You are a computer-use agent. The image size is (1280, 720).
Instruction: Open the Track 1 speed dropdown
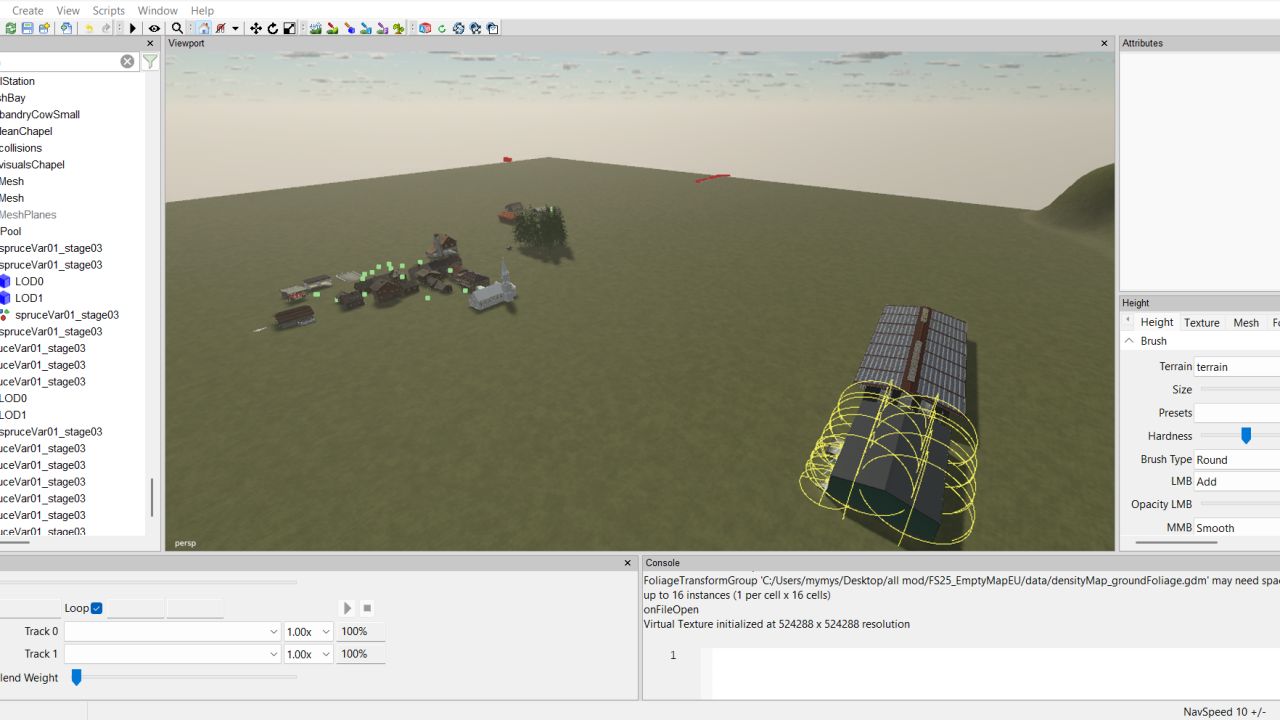325,654
